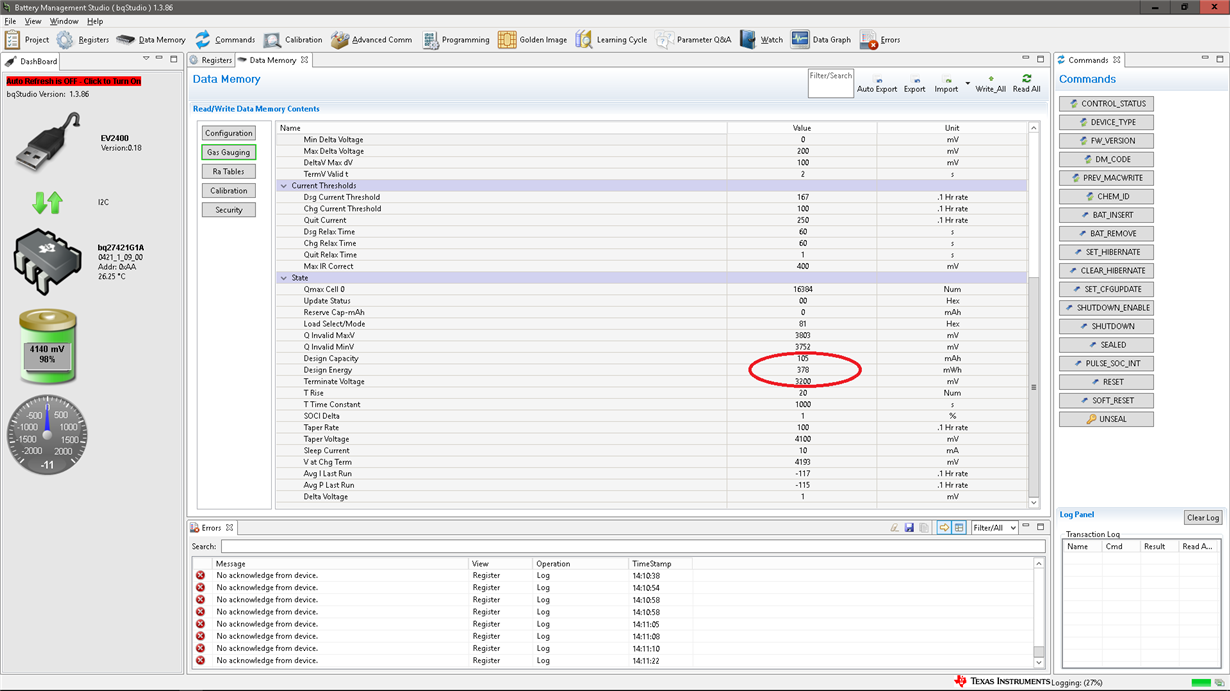Select the DashBoard tab
Viewport: 1230px width, 691px height.
(32, 61)
